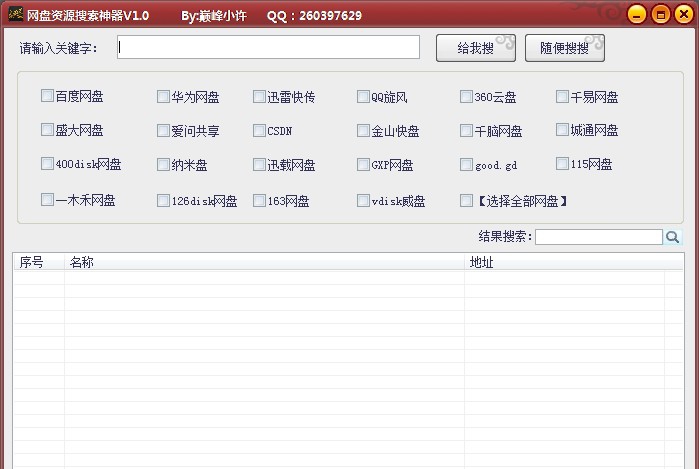699x469 pixels.
Task: Close the window with the X button
Action: (x=684, y=14)
